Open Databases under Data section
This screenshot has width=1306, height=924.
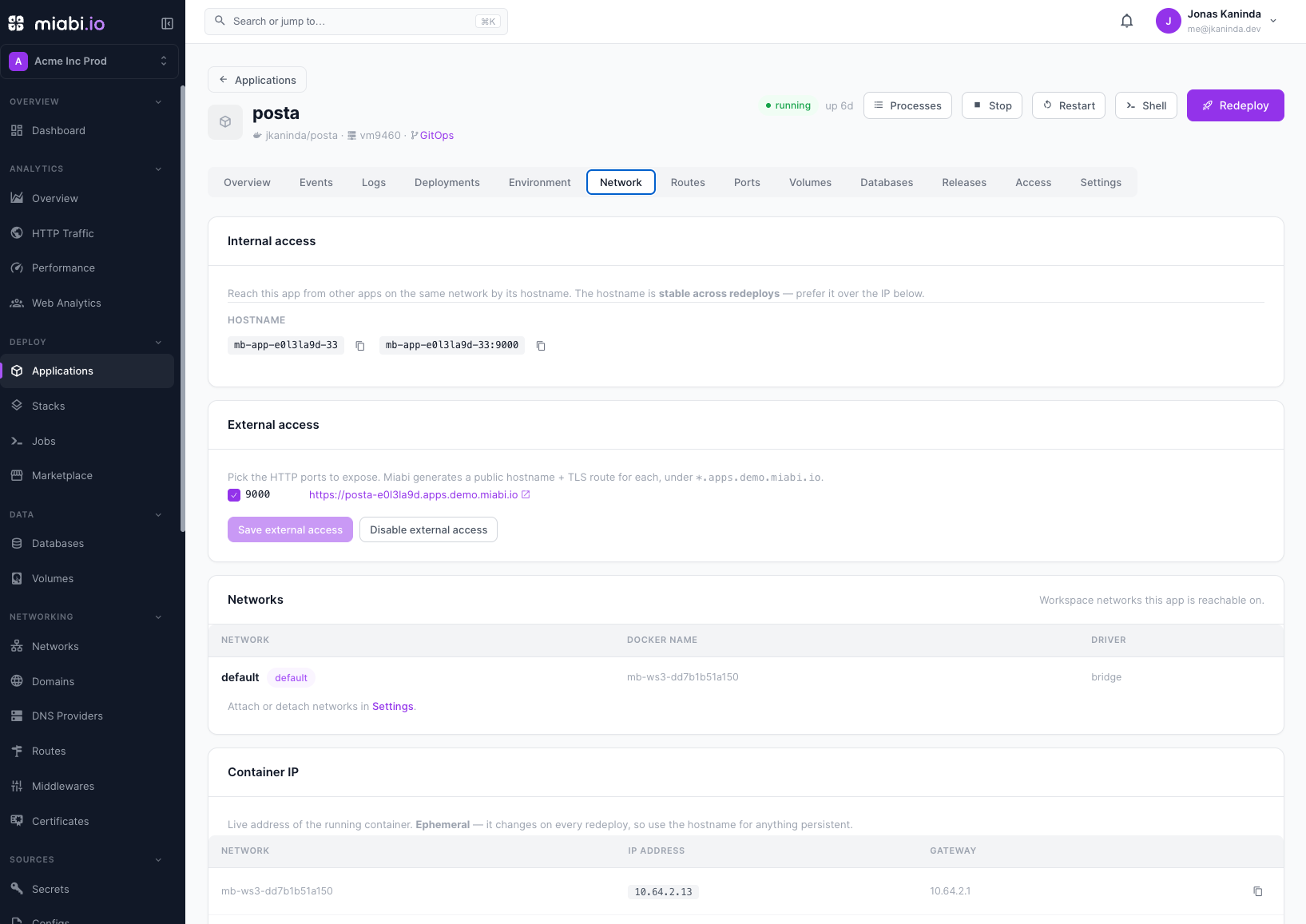[87, 544]
